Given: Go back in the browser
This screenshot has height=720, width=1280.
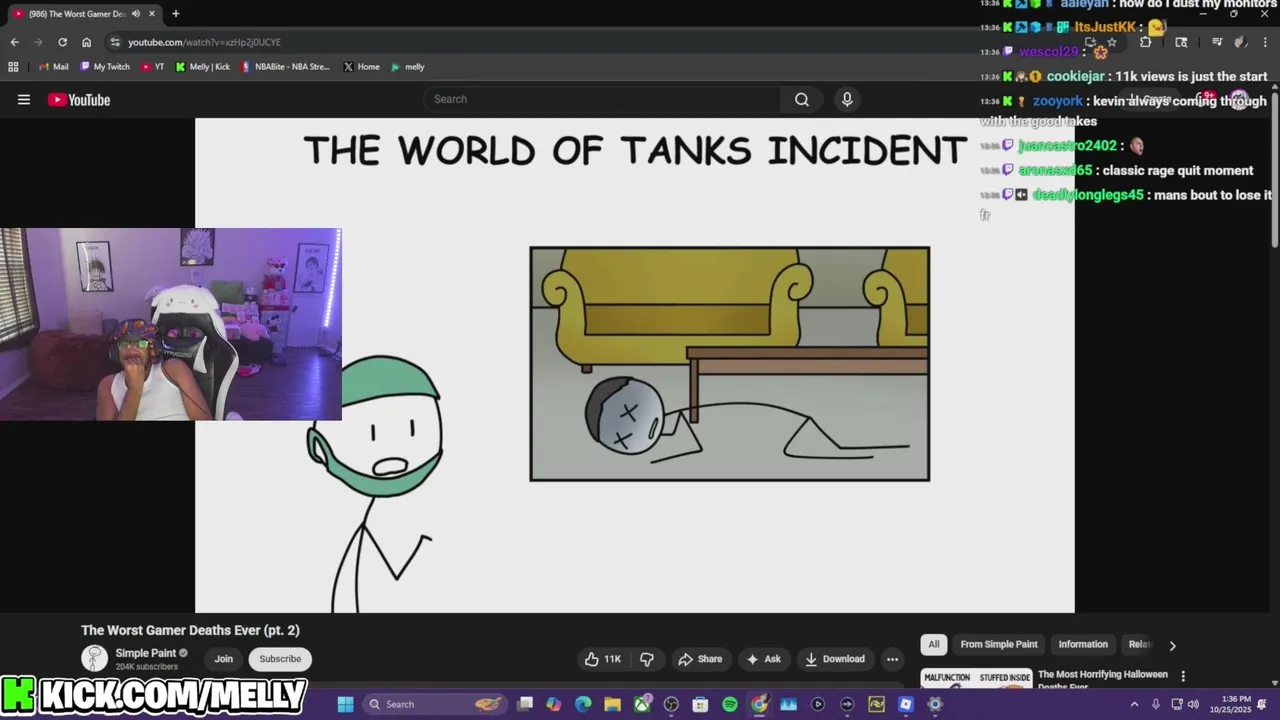Looking at the screenshot, I should tap(14, 42).
